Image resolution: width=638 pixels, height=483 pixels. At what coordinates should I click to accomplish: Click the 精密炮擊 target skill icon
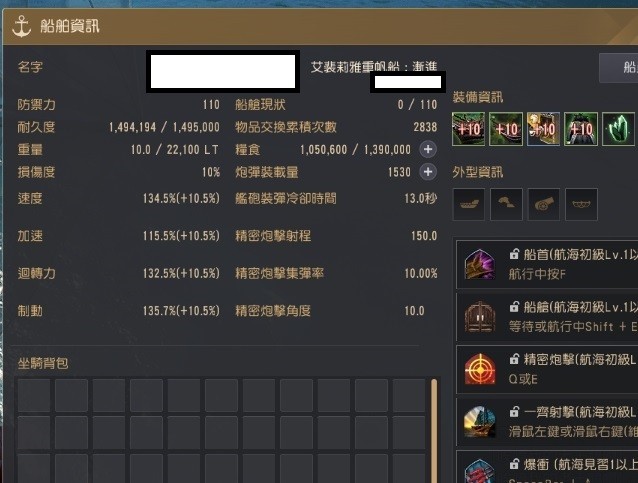(x=480, y=369)
